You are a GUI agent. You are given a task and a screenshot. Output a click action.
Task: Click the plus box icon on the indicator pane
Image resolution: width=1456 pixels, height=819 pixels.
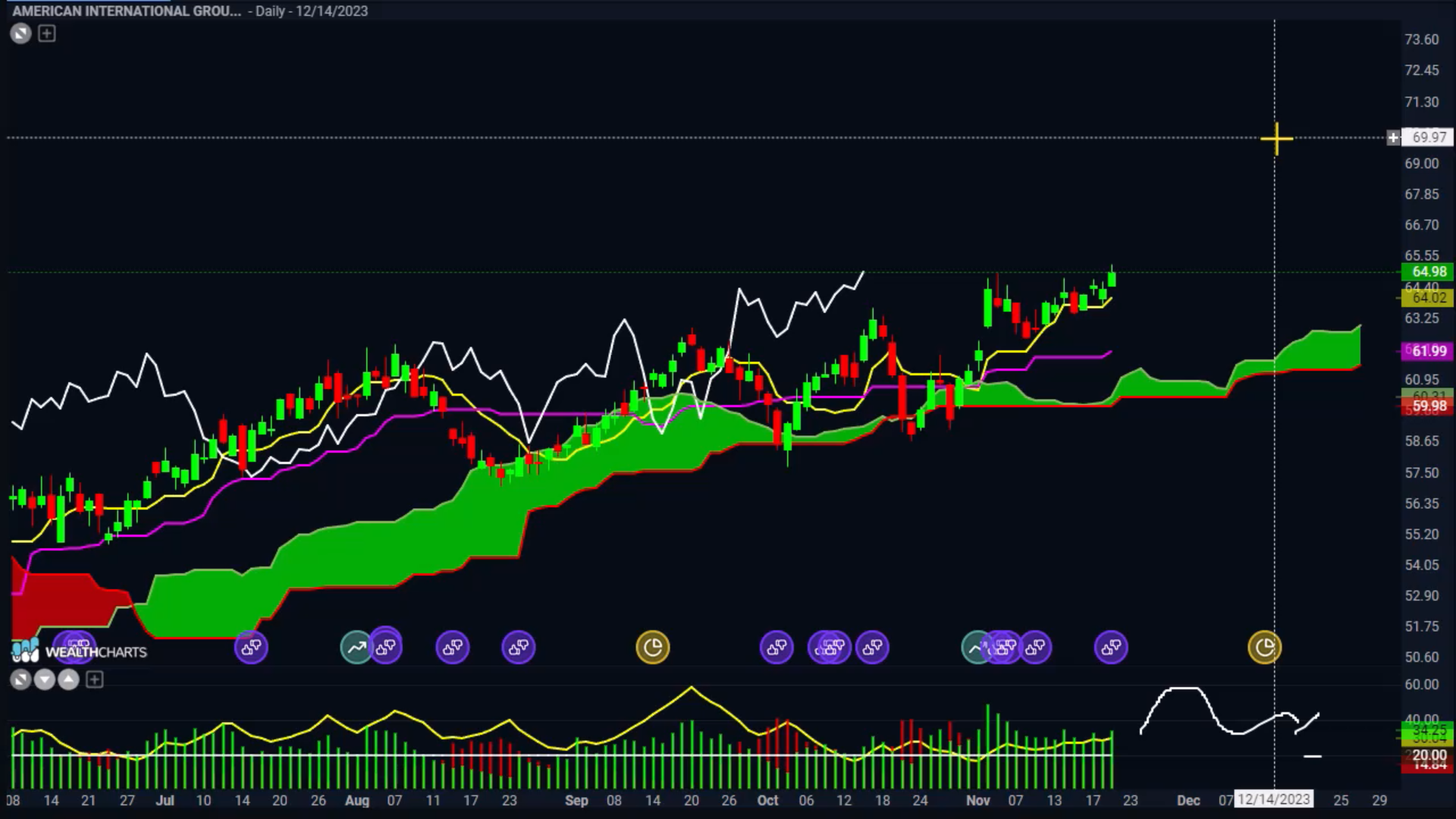[95, 680]
